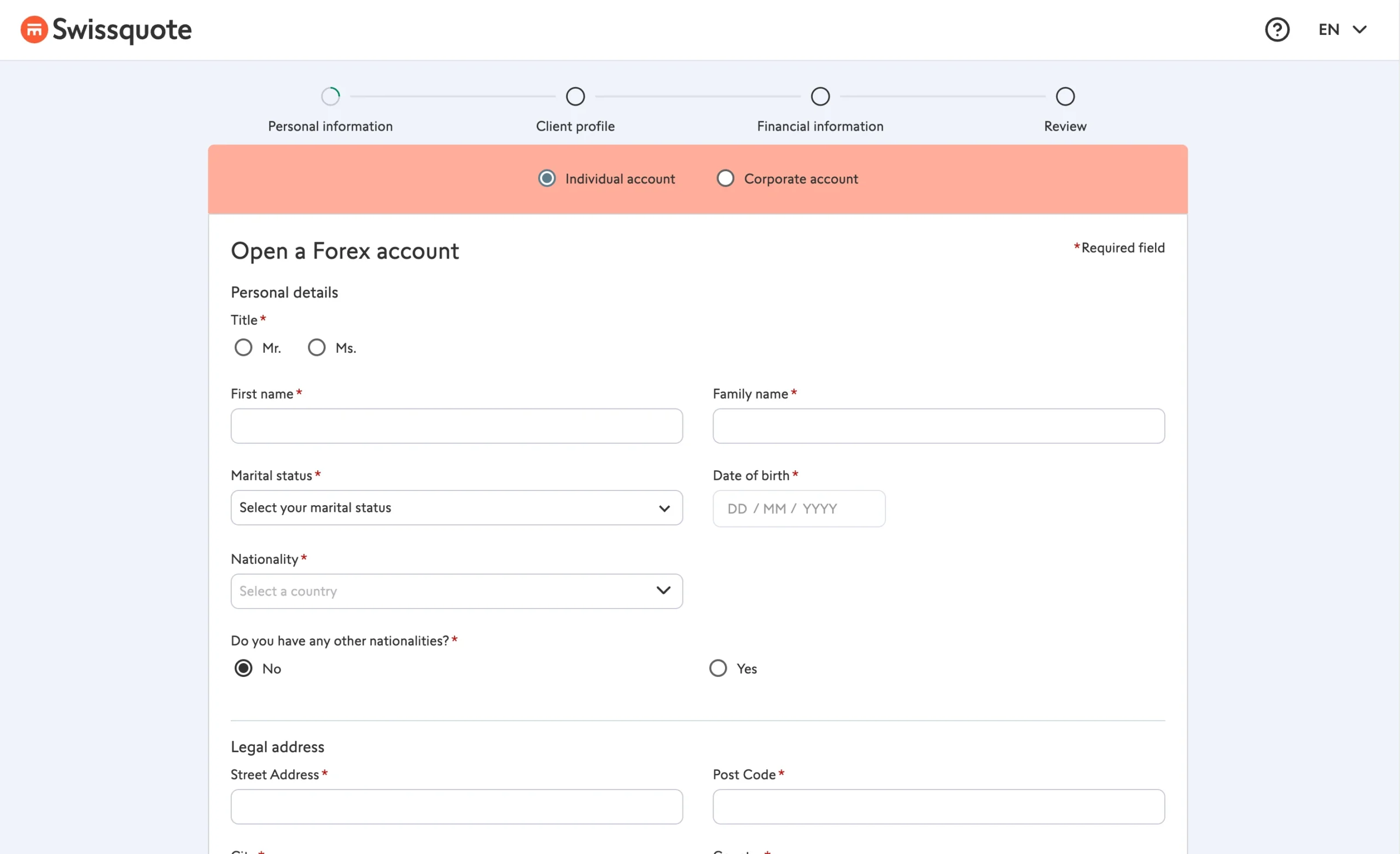Choose the Mr. title option

(243, 348)
